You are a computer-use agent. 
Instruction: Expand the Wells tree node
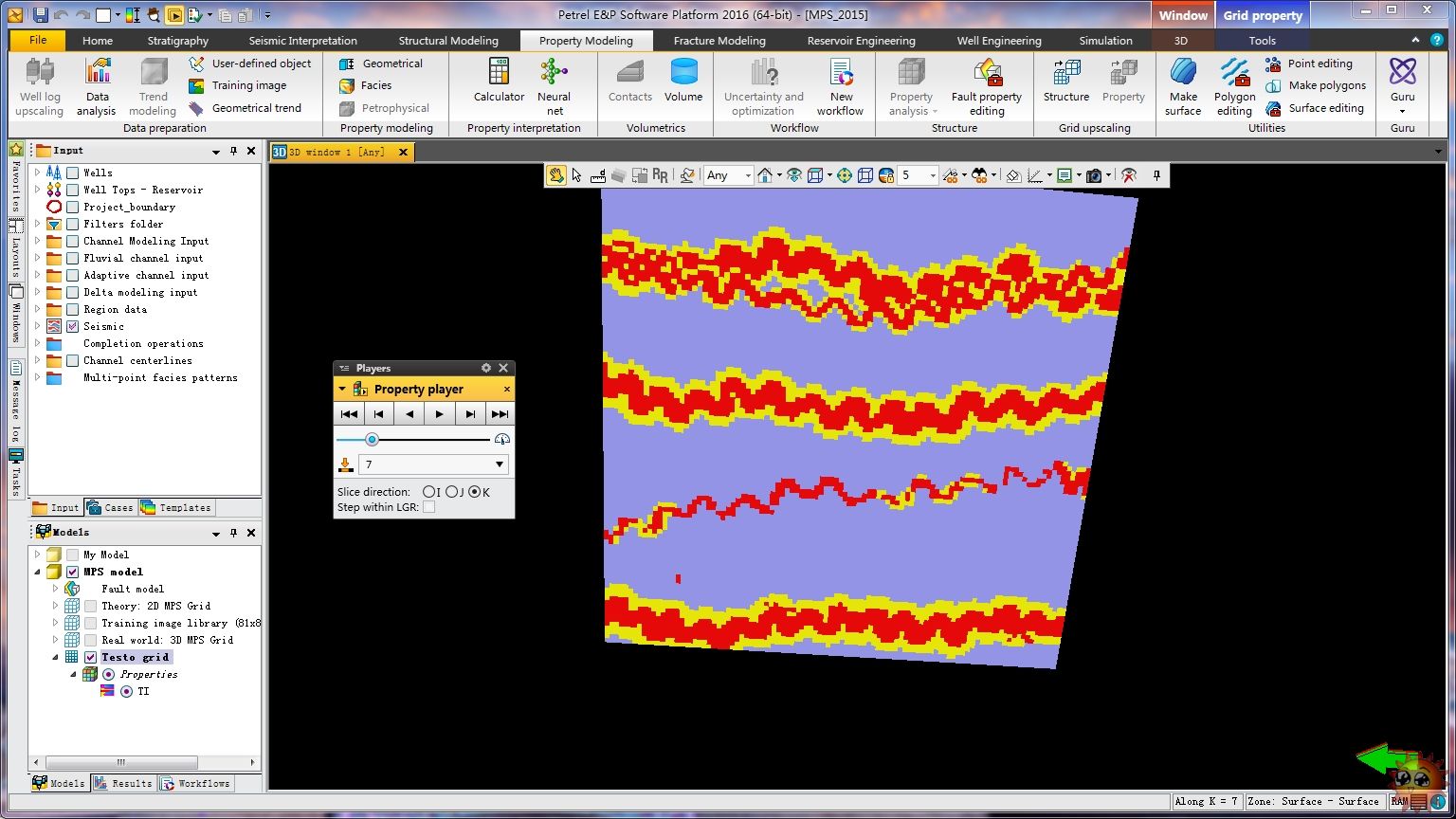37,173
